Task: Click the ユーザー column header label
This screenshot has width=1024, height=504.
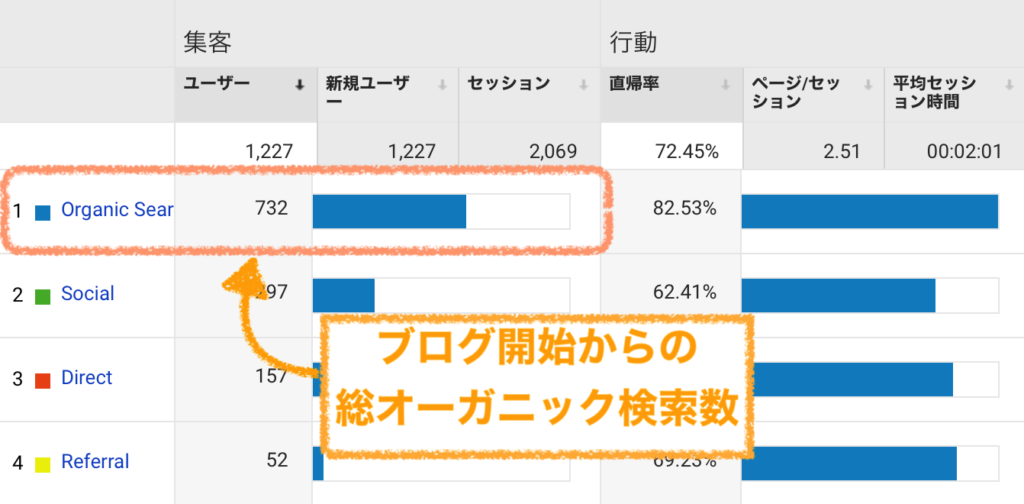Action: pos(217,84)
